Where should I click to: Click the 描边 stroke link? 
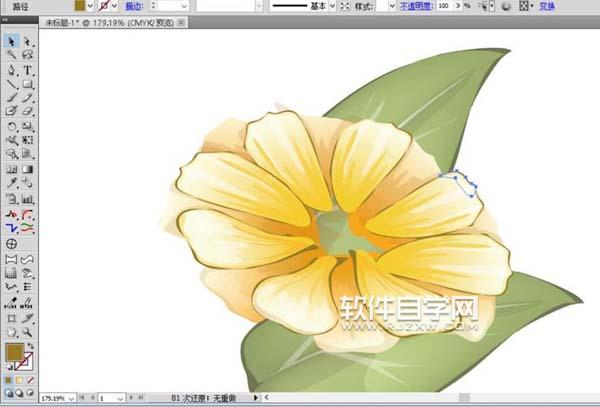point(132,6)
